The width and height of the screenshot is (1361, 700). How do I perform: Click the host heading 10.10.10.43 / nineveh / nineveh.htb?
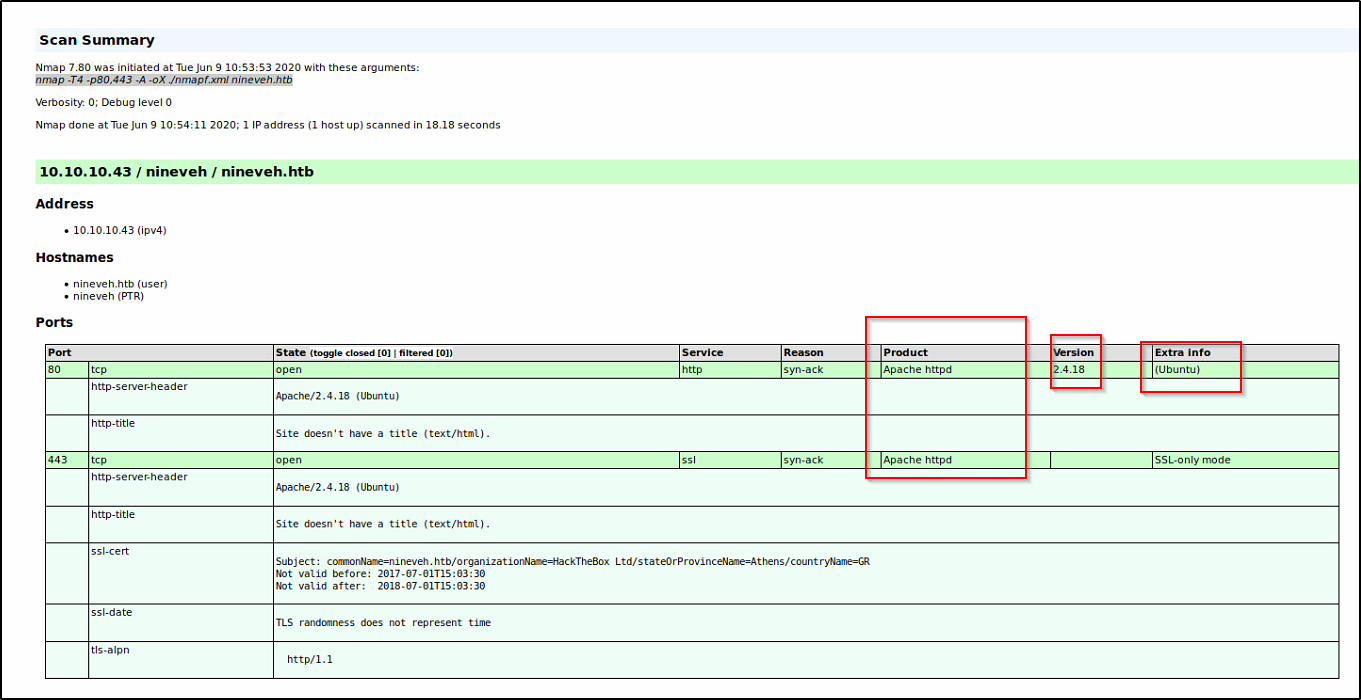(x=177, y=172)
